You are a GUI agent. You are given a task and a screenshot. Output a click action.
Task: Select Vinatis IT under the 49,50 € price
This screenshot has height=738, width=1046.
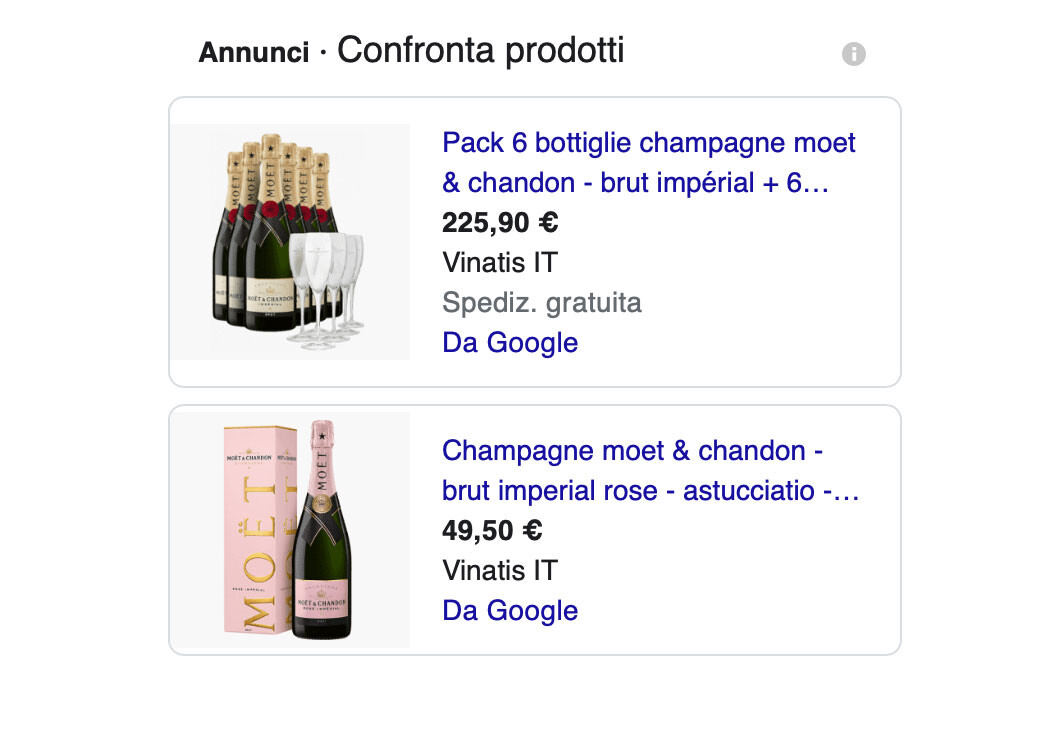(x=499, y=571)
